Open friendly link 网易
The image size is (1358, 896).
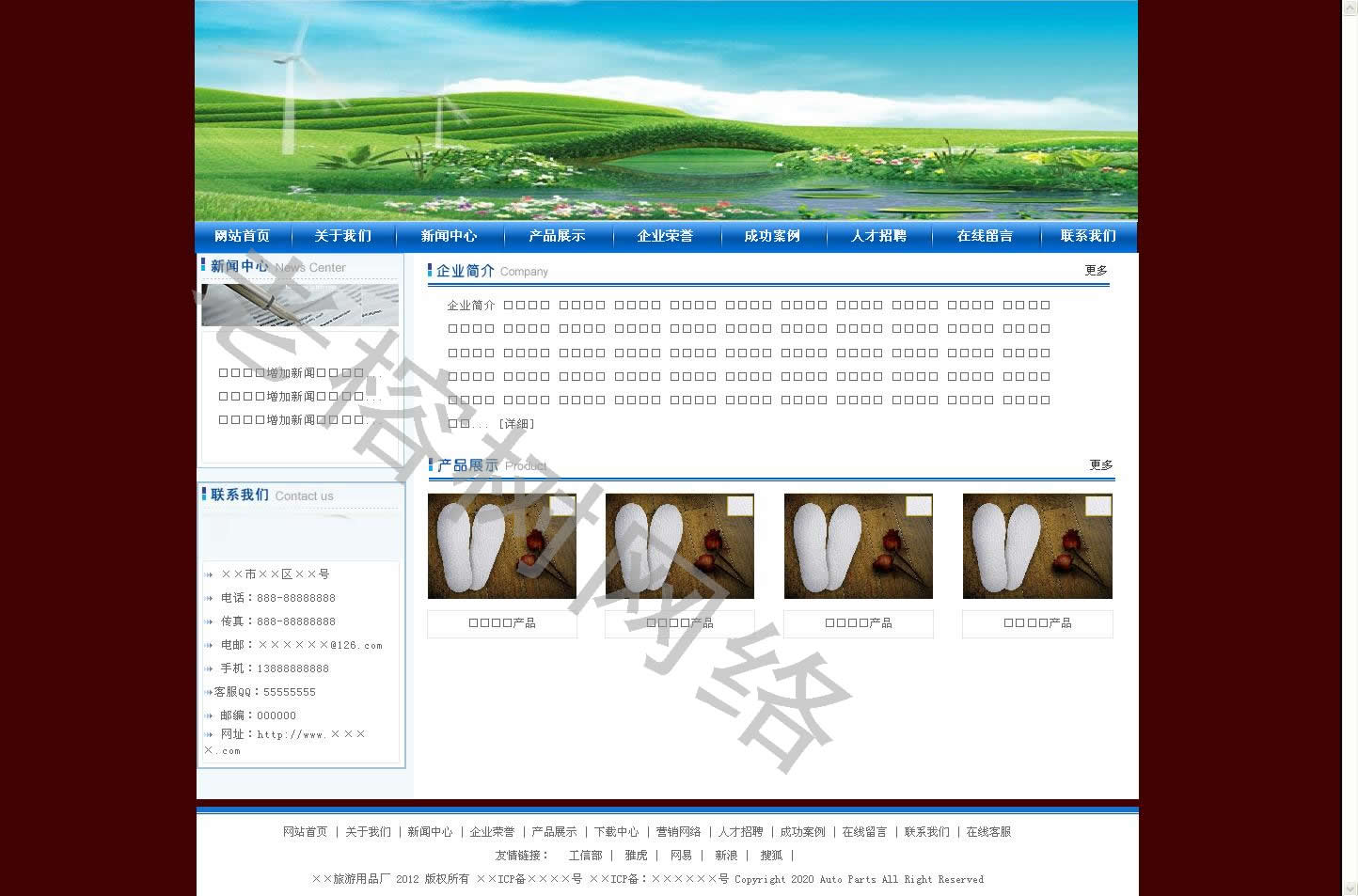681,856
